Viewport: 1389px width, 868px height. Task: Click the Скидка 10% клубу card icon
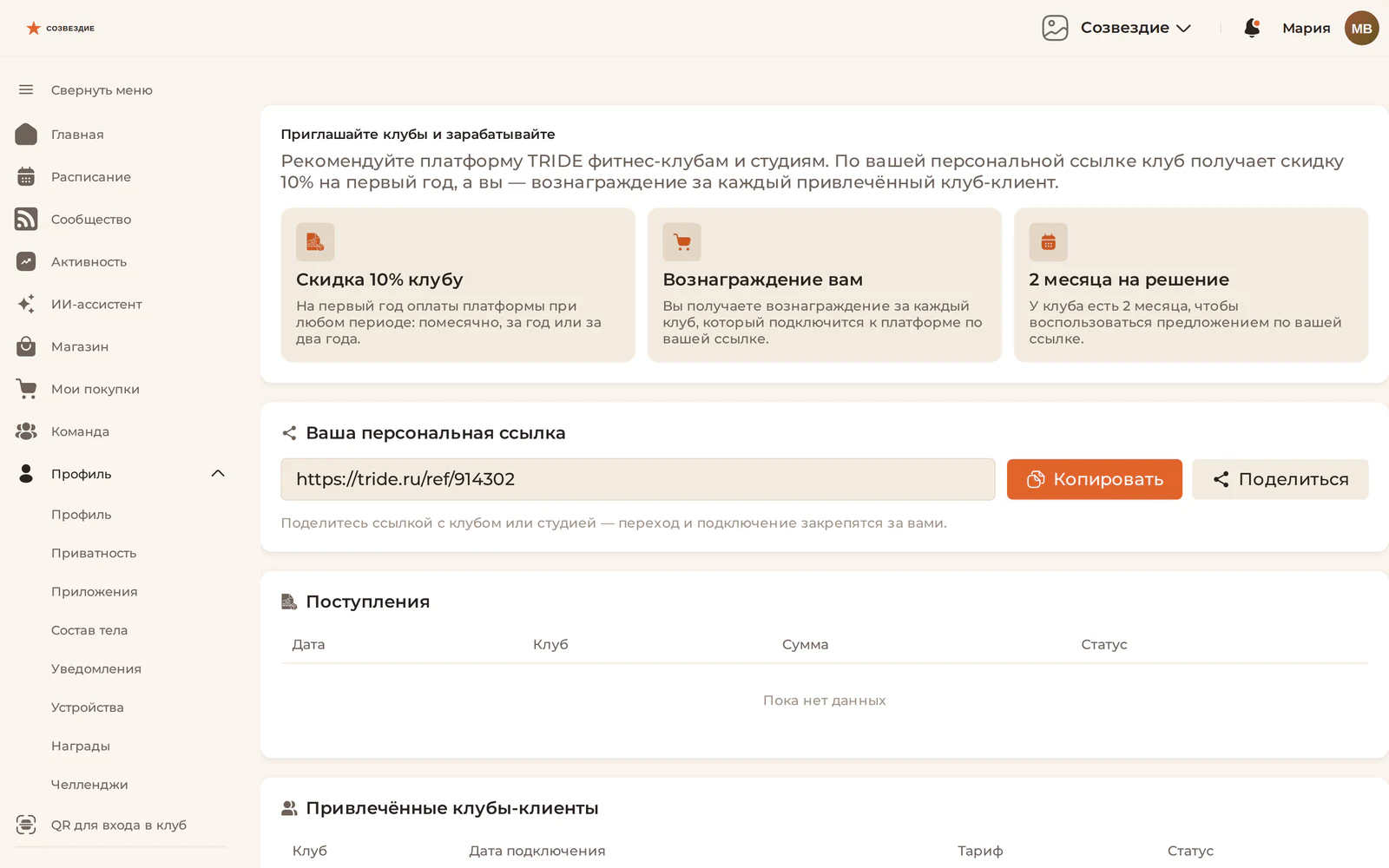[x=315, y=242]
